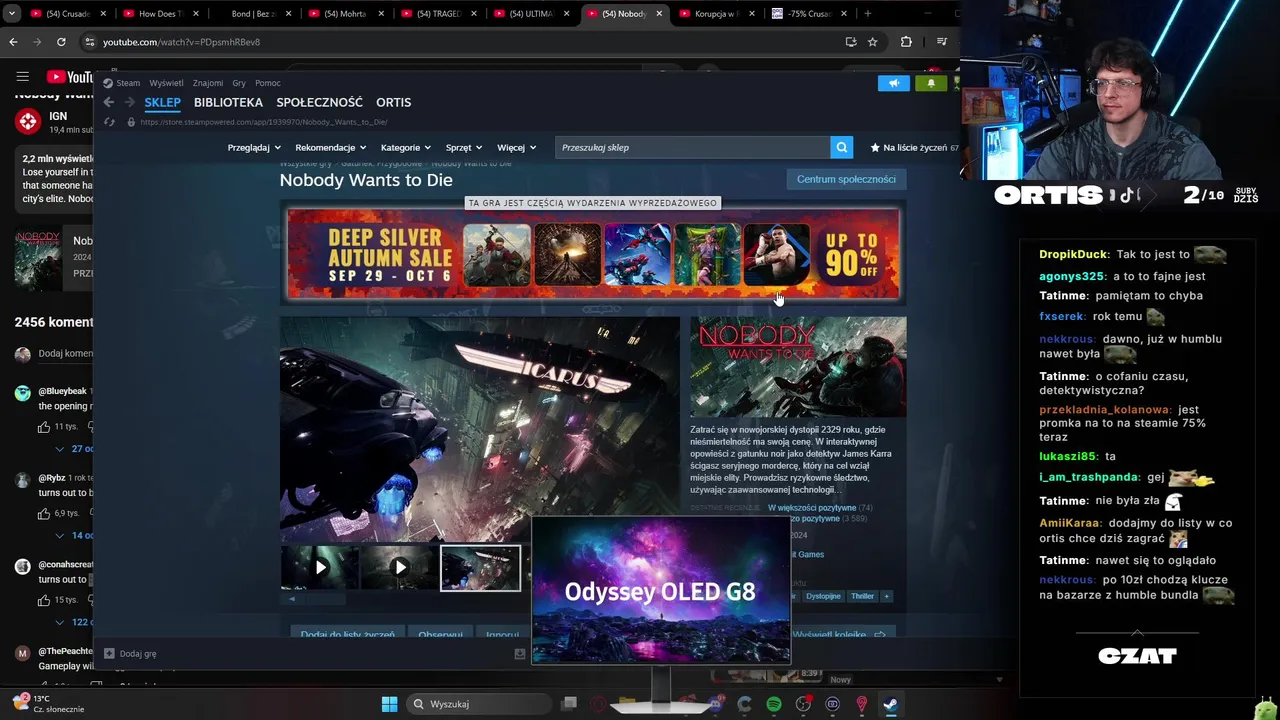Open Task View from the taskbar
Screen dimensions: 1280x720
tap(569, 704)
